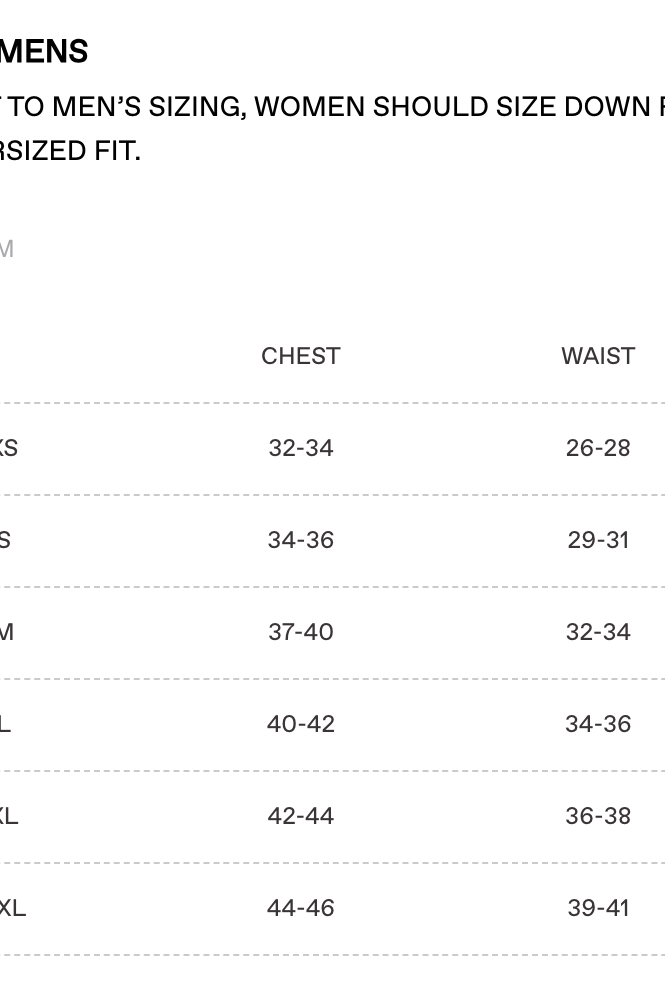Image resolution: width=665 pixels, height=994 pixels.
Task: Click the CHEST column header
Action: click(x=300, y=356)
